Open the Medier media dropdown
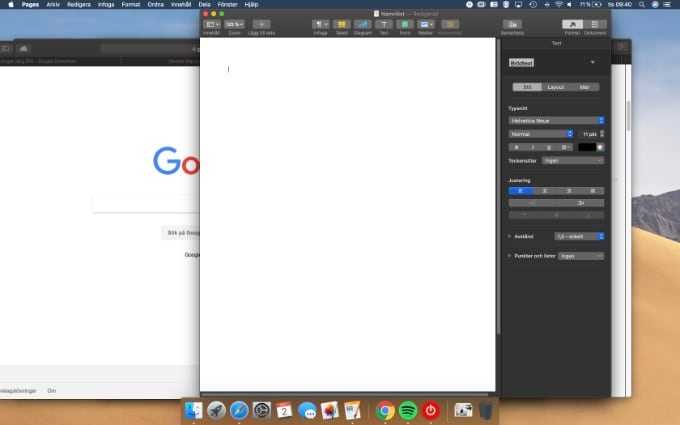 pos(425,24)
